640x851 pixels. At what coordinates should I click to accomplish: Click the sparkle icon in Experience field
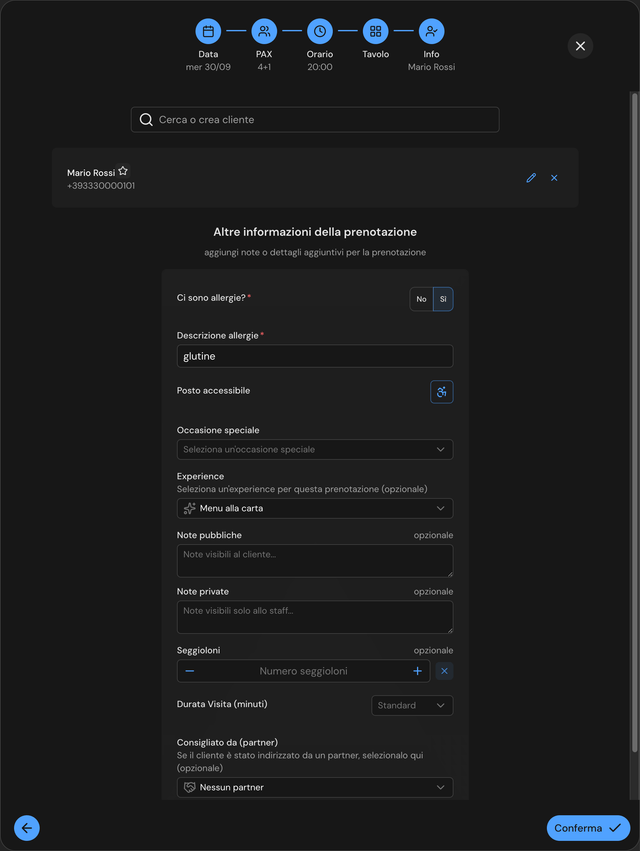pos(189,509)
